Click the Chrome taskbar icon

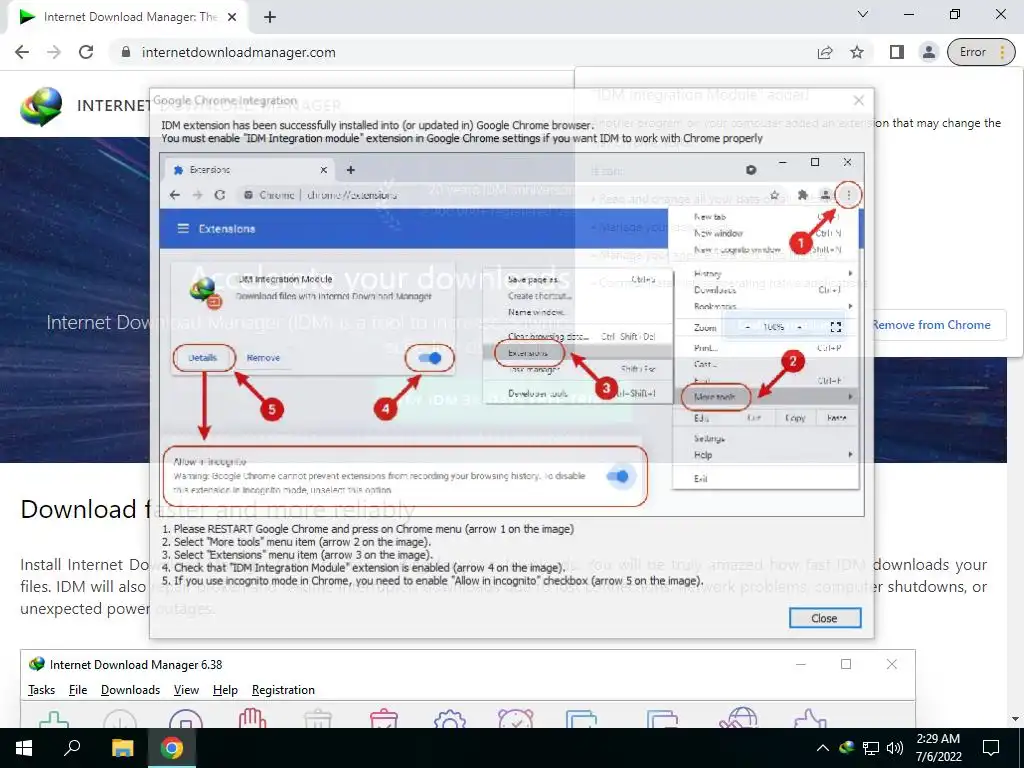click(x=172, y=748)
